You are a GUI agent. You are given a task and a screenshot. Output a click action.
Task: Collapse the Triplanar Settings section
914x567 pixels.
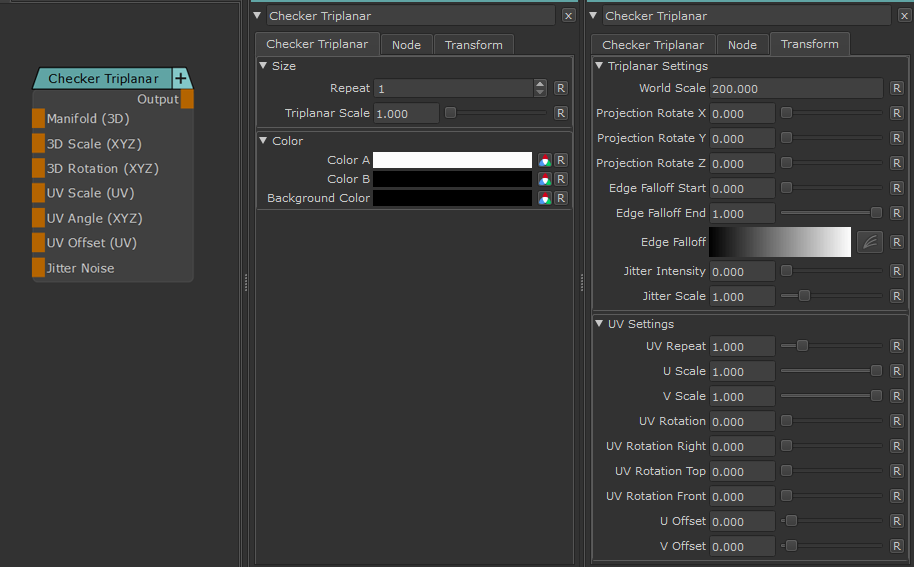click(x=599, y=66)
